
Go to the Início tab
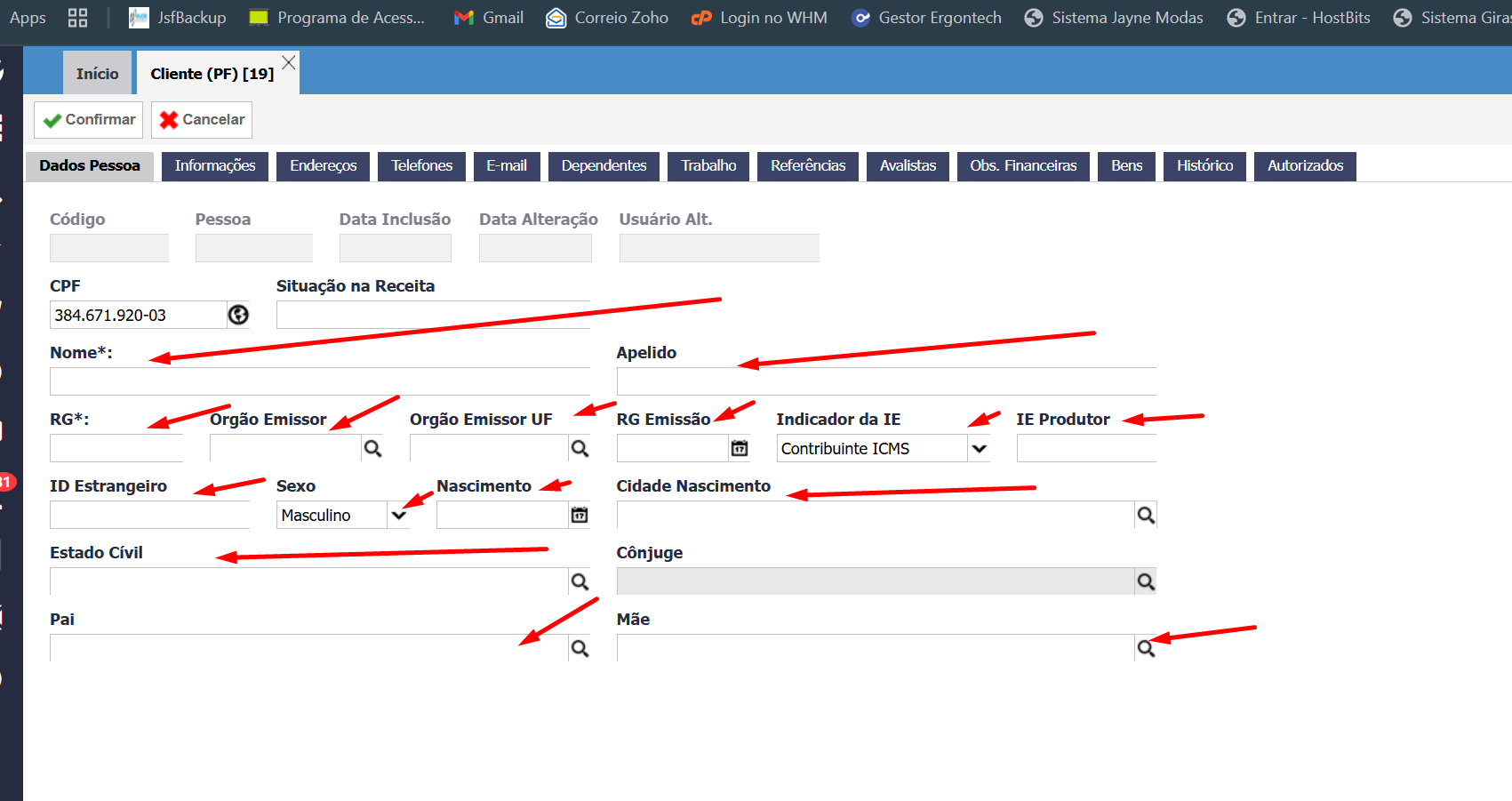[x=98, y=74]
